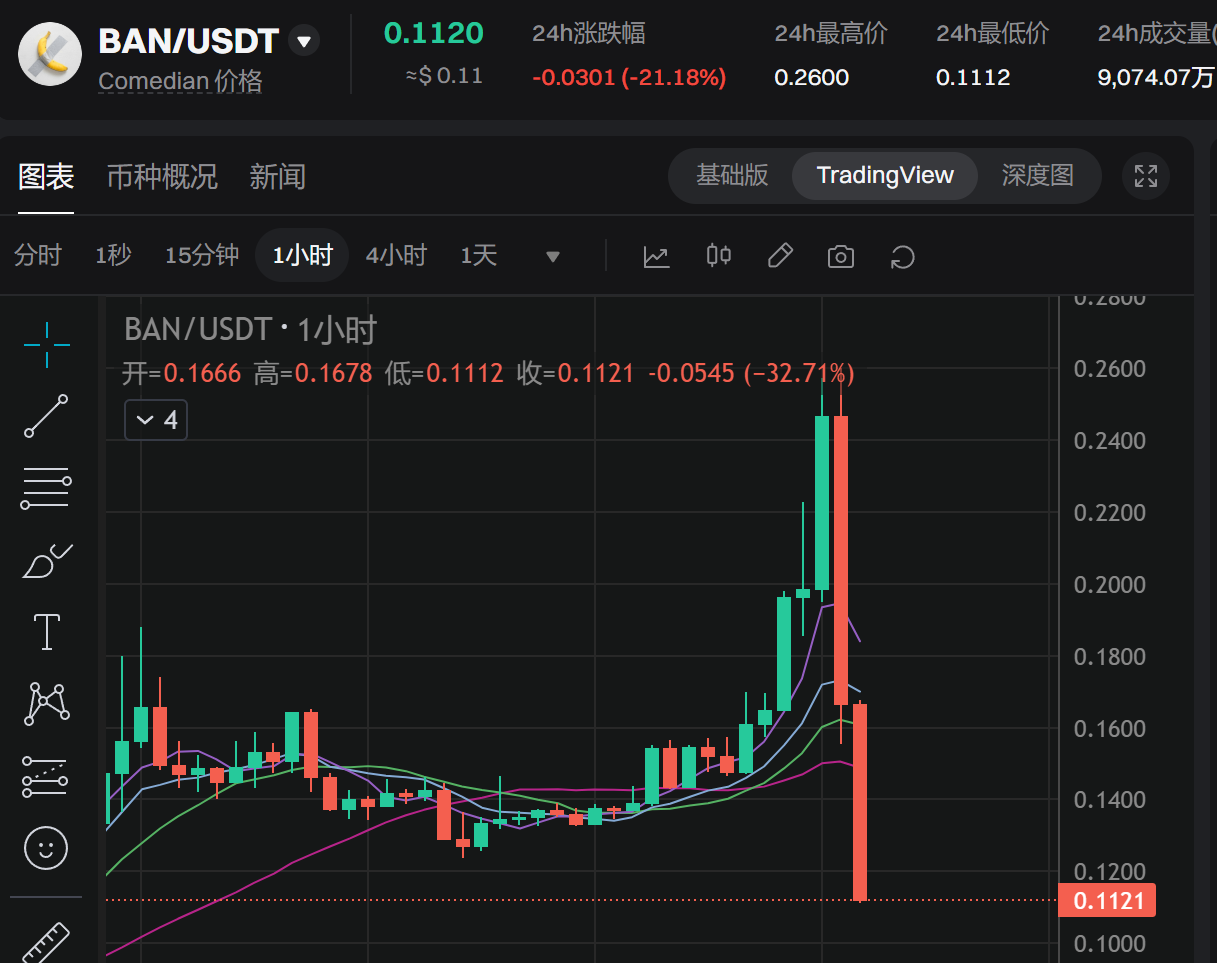Switch to the 新闻 tab
This screenshot has width=1217, height=963.
(x=278, y=177)
